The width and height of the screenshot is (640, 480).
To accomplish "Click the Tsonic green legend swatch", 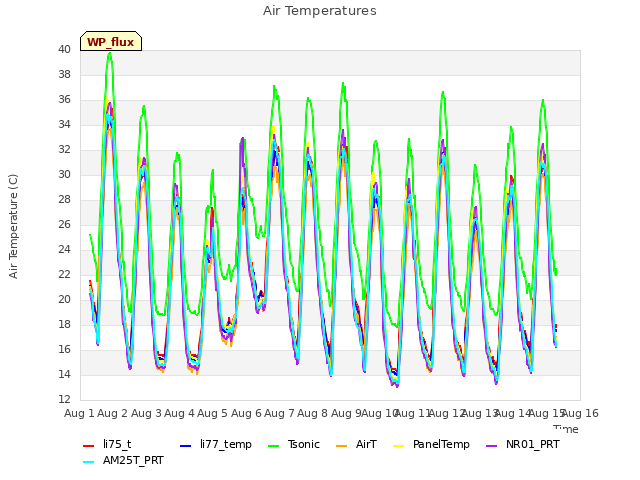I will (x=273, y=446).
